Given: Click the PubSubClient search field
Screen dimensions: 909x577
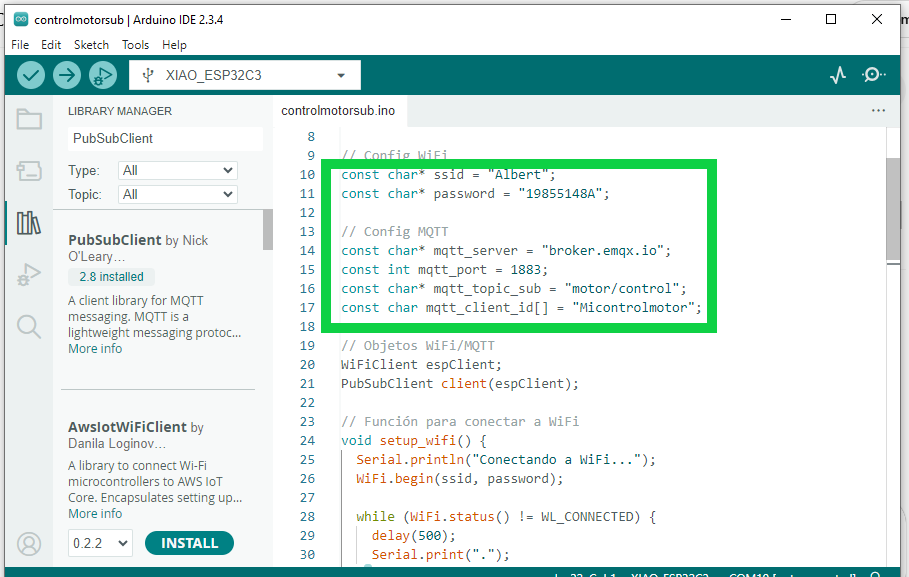Looking at the screenshot, I should pyautogui.click(x=165, y=139).
